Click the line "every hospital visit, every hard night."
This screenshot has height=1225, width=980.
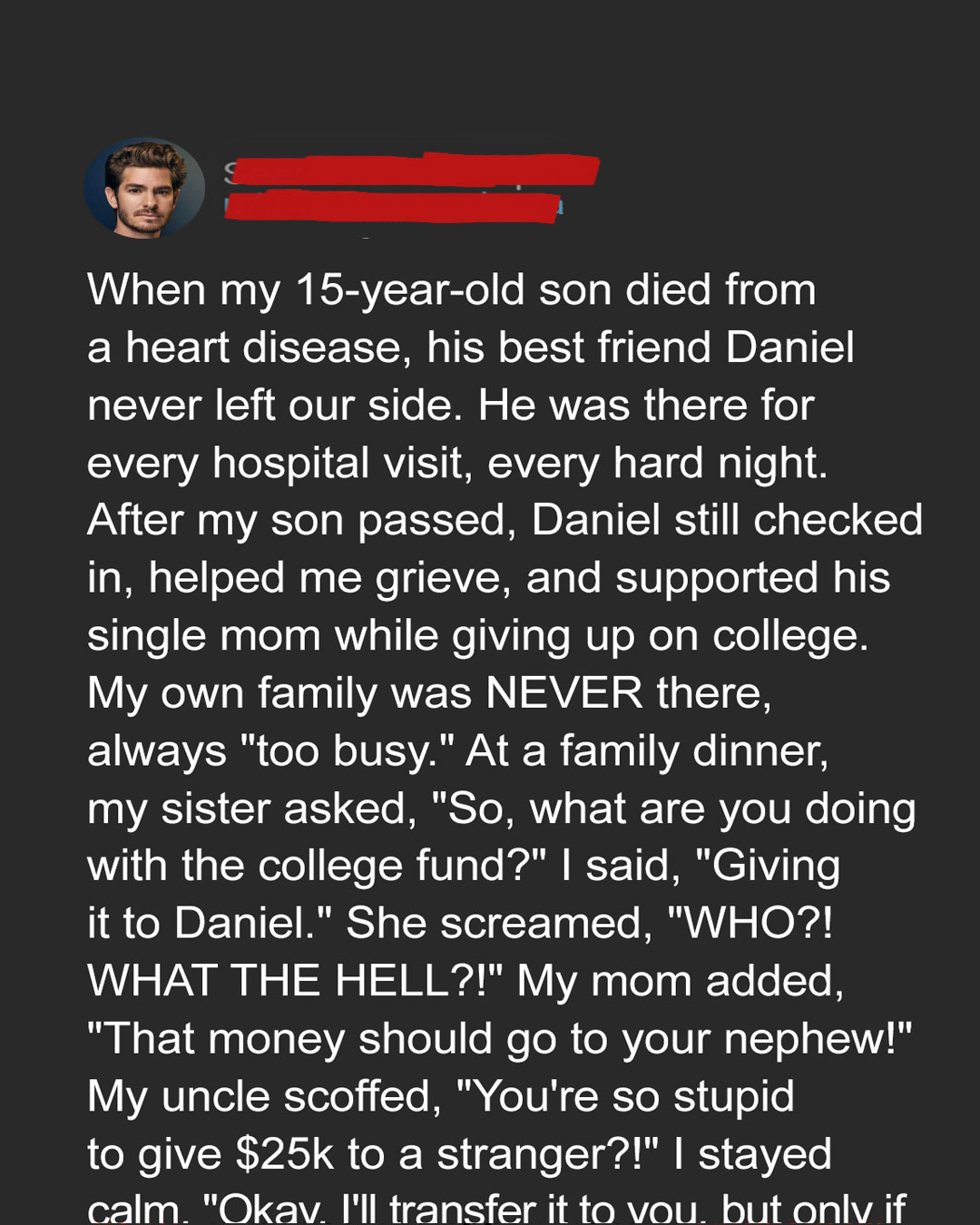tap(457, 464)
